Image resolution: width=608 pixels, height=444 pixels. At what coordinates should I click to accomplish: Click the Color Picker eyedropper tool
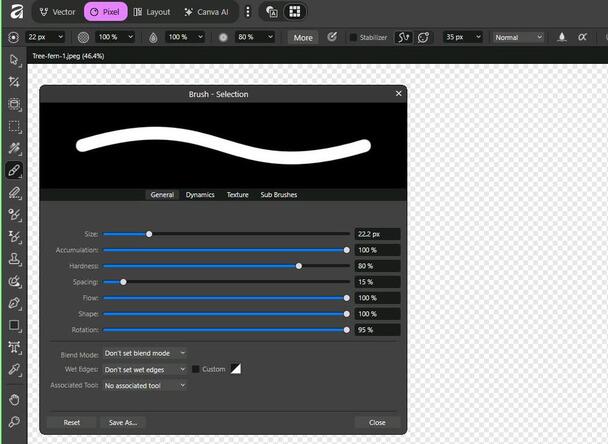click(14, 369)
